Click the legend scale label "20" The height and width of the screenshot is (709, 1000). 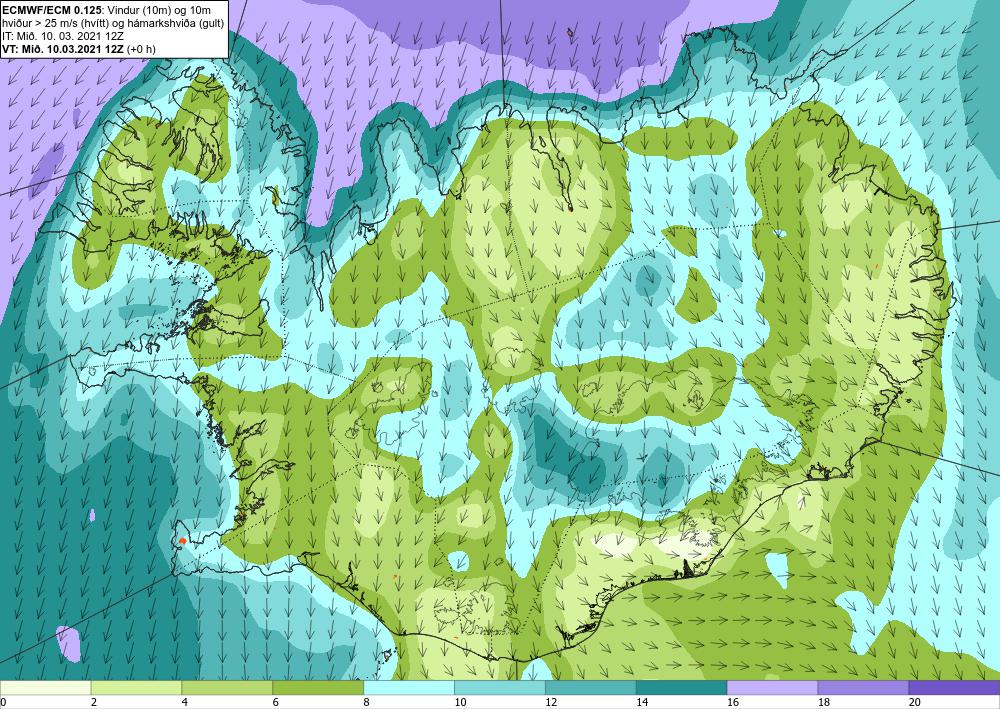pos(915,702)
